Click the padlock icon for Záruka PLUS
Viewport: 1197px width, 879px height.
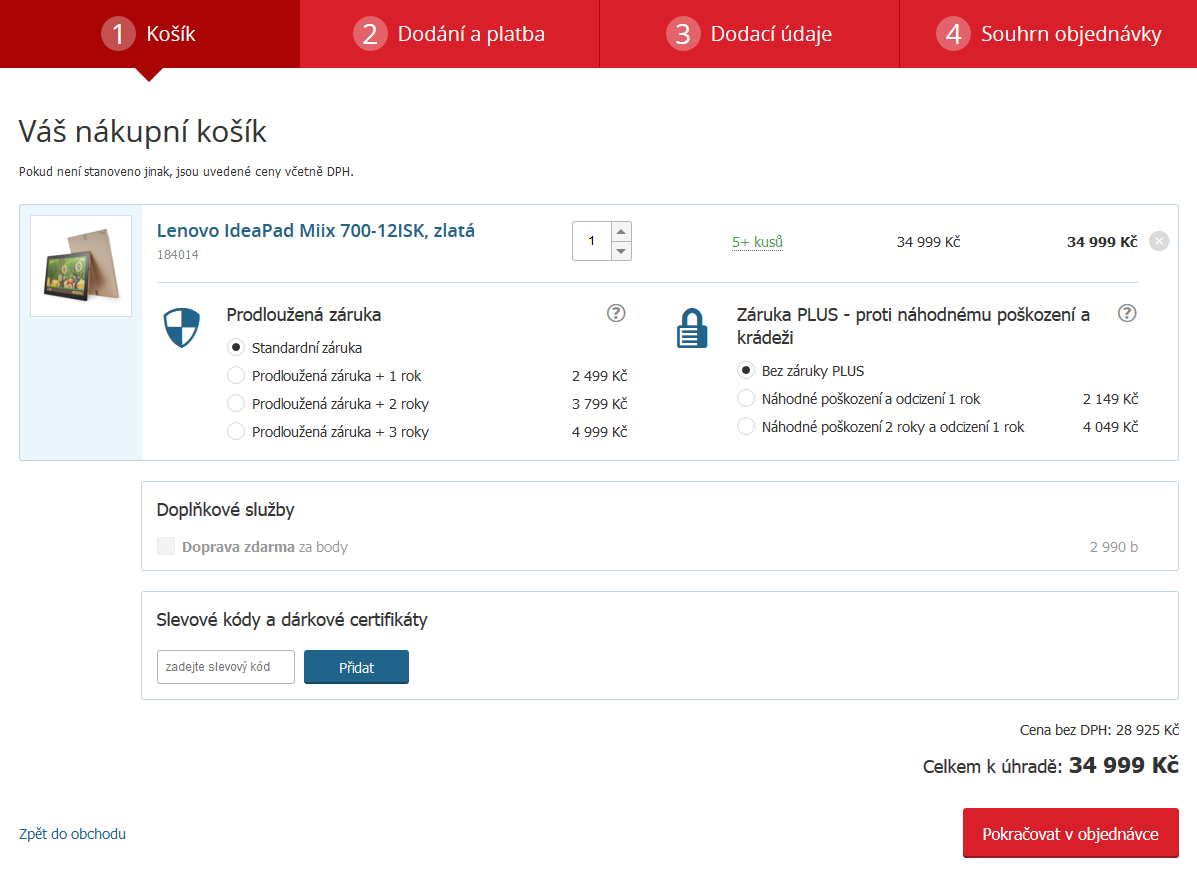(692, 328)
